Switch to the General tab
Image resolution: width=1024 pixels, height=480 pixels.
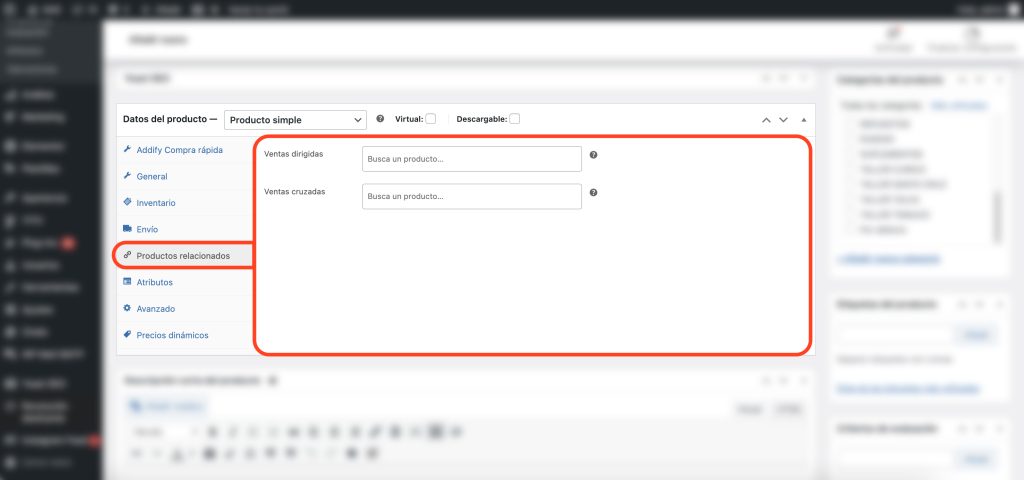[151, 176]
